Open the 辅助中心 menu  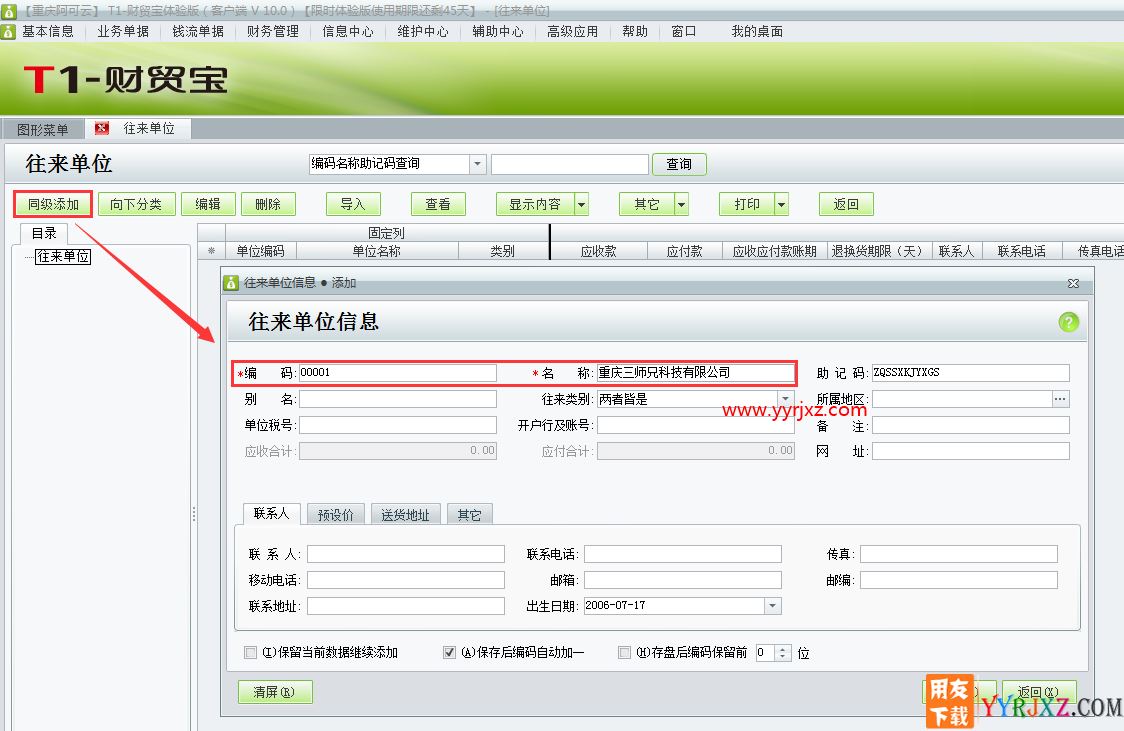click(497, 32)
